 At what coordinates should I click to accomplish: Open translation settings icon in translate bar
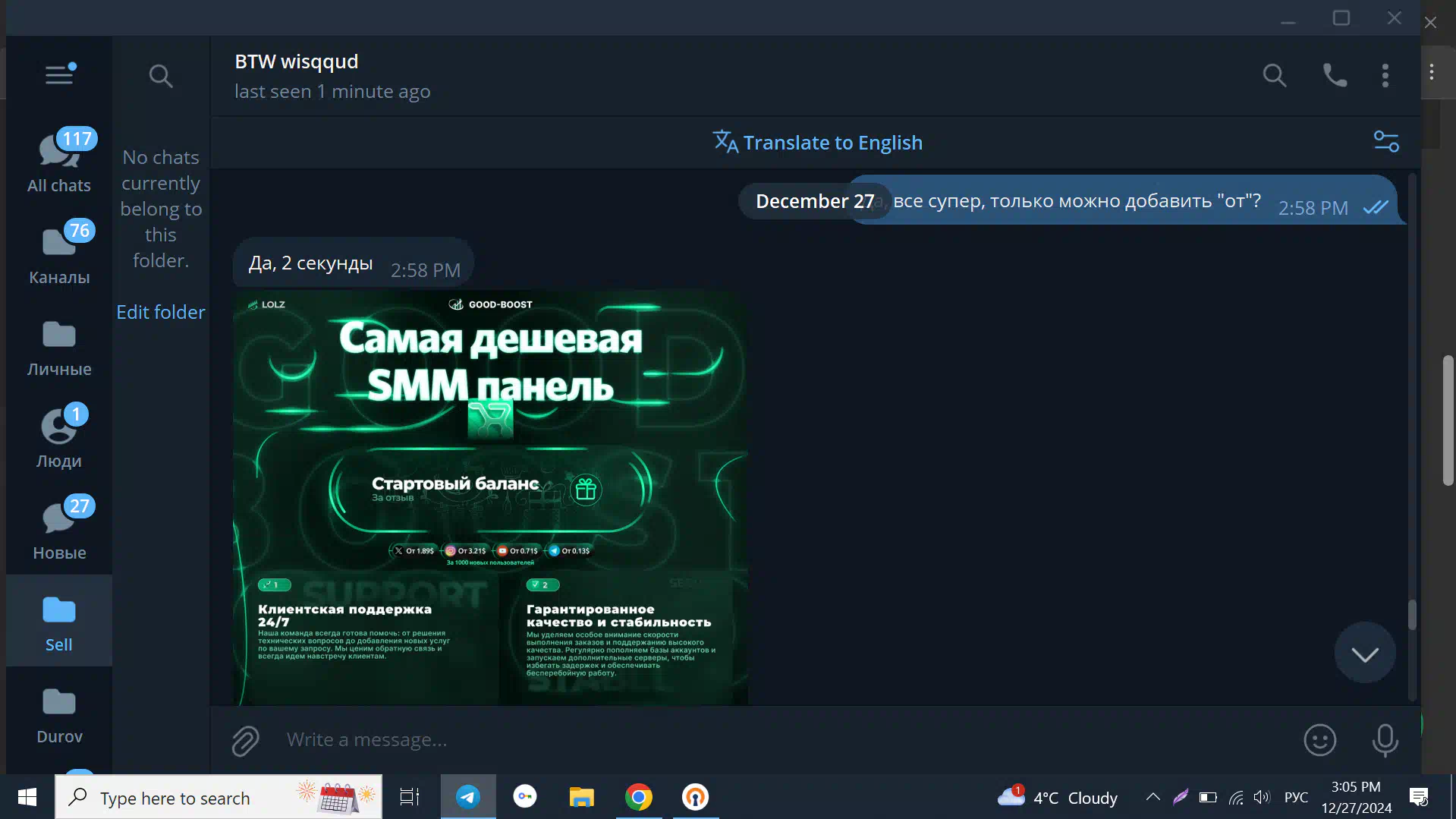click(x=1386, y=142)
